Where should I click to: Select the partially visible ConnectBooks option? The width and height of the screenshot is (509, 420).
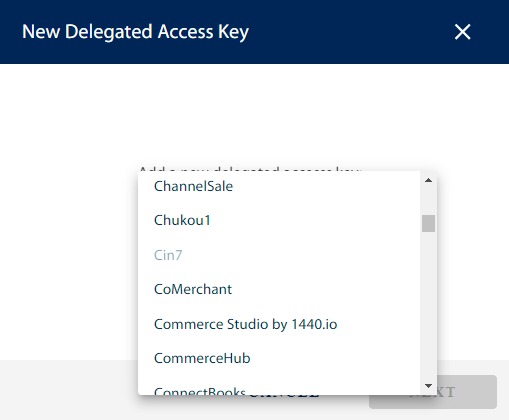[279, 389]
